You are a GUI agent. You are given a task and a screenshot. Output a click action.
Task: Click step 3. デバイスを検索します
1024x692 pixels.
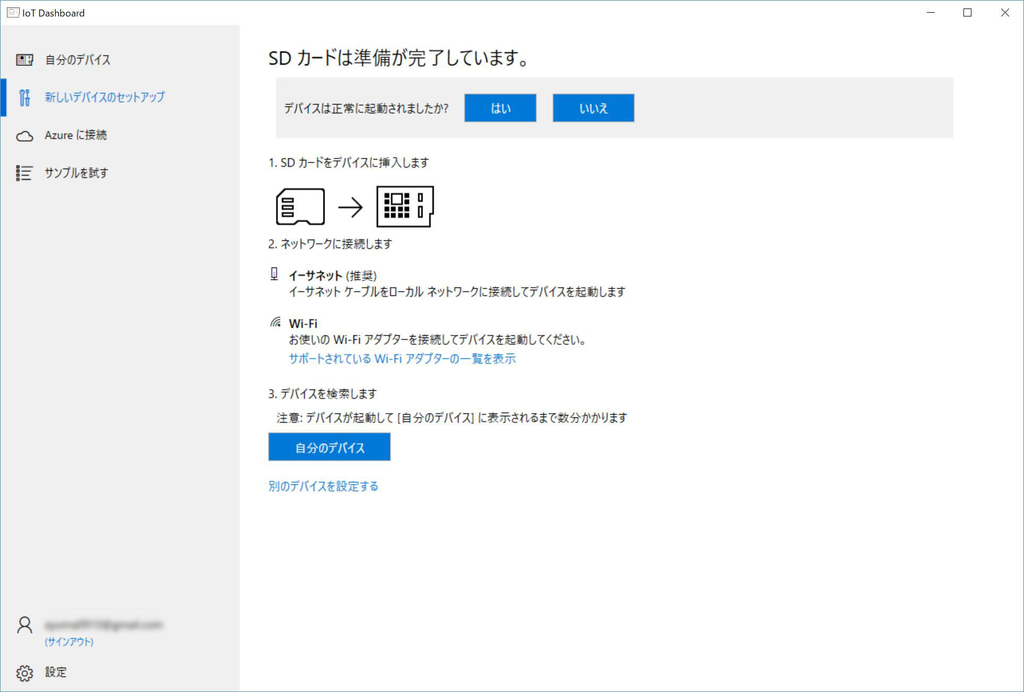[x=323, y=394]
